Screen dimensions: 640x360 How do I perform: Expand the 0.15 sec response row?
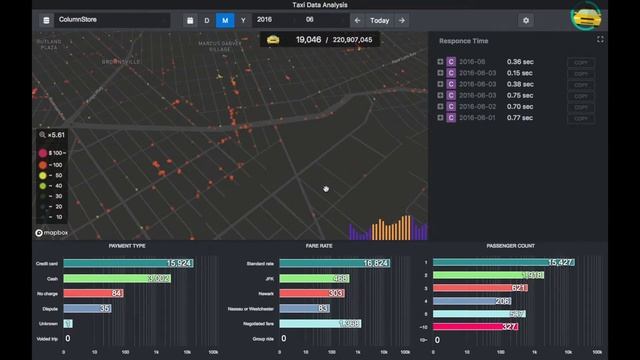pyautogui.click(x=440, y=73)
